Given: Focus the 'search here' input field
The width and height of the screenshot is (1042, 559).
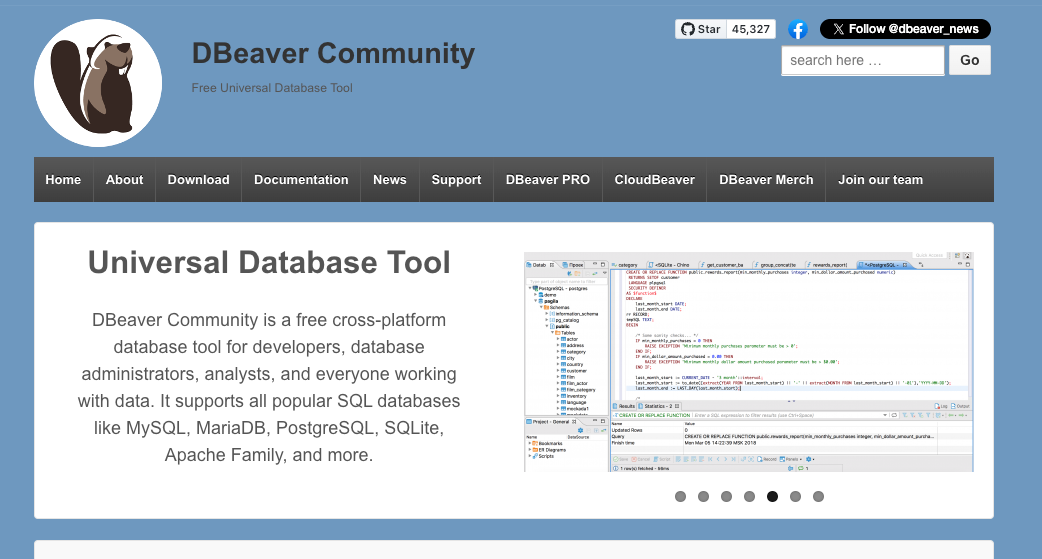Looking at the screenshot, I should pyautogui.click(x=863, y=60).
